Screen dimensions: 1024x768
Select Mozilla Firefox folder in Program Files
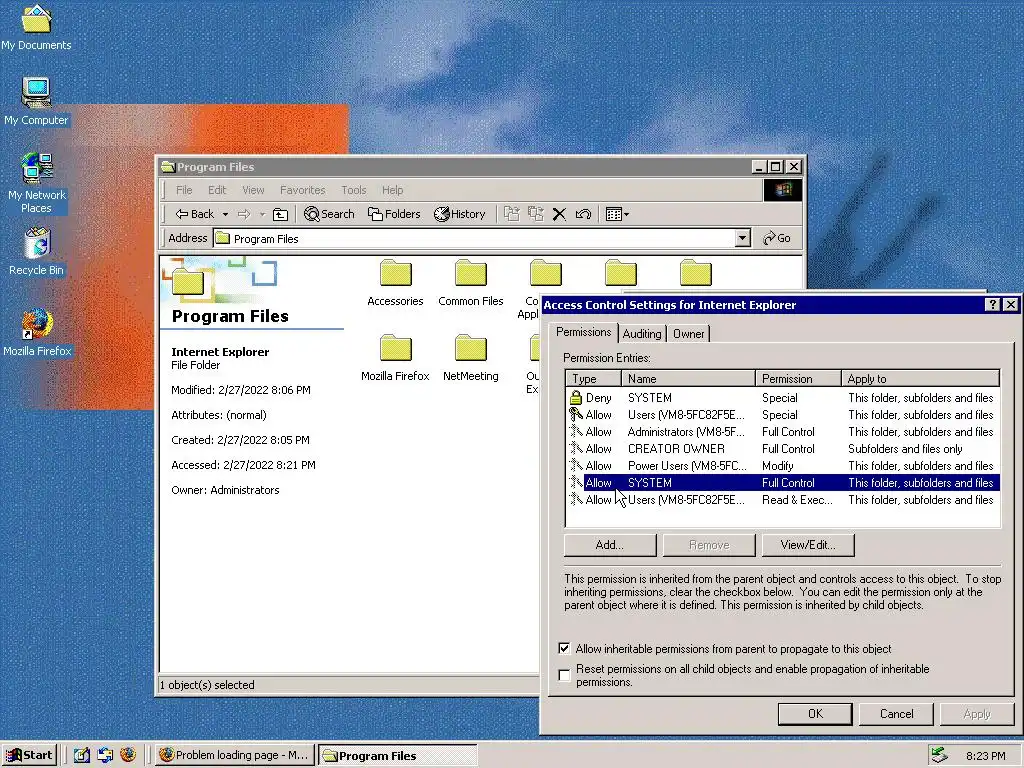(x=395, y=358)
